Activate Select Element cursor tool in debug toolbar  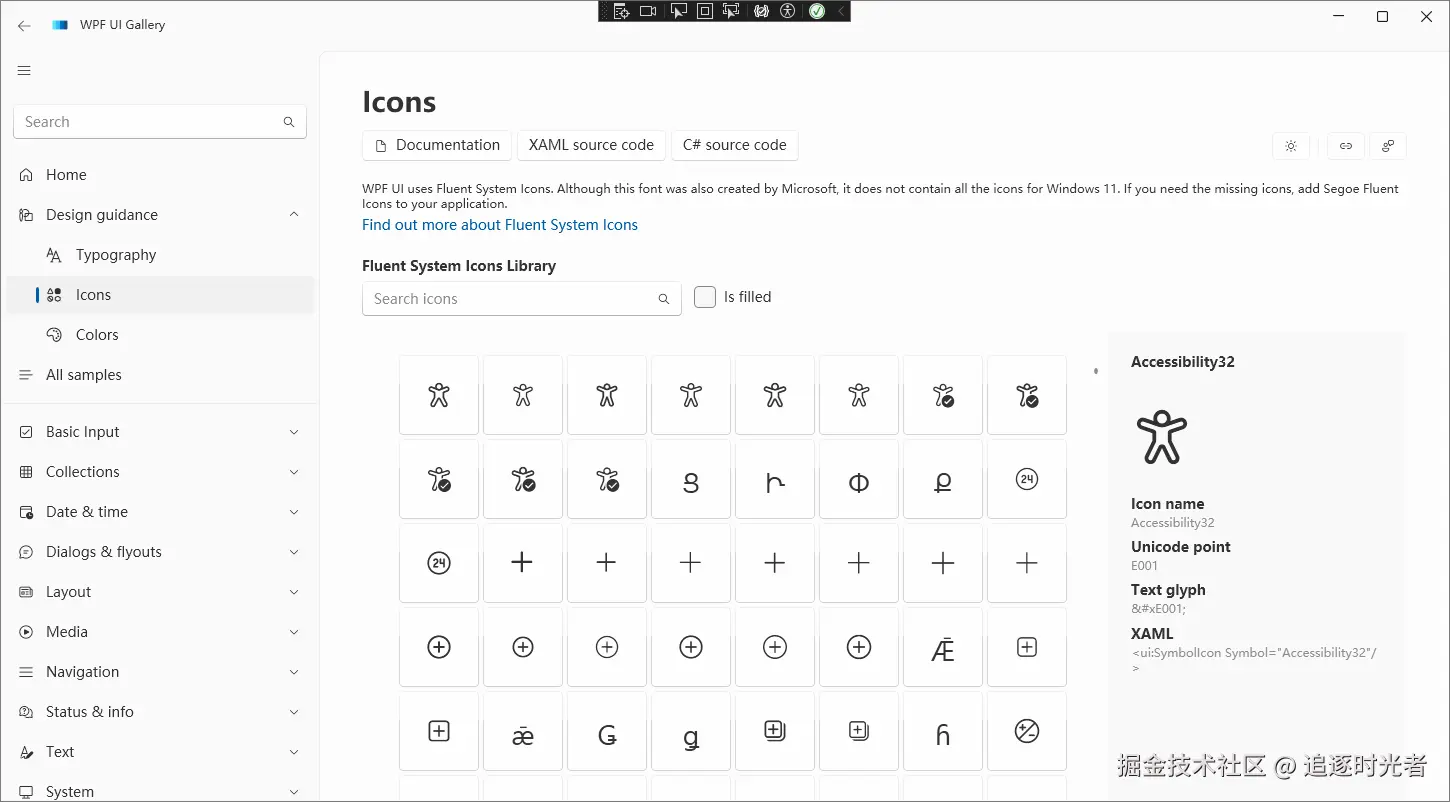point(679,11)
